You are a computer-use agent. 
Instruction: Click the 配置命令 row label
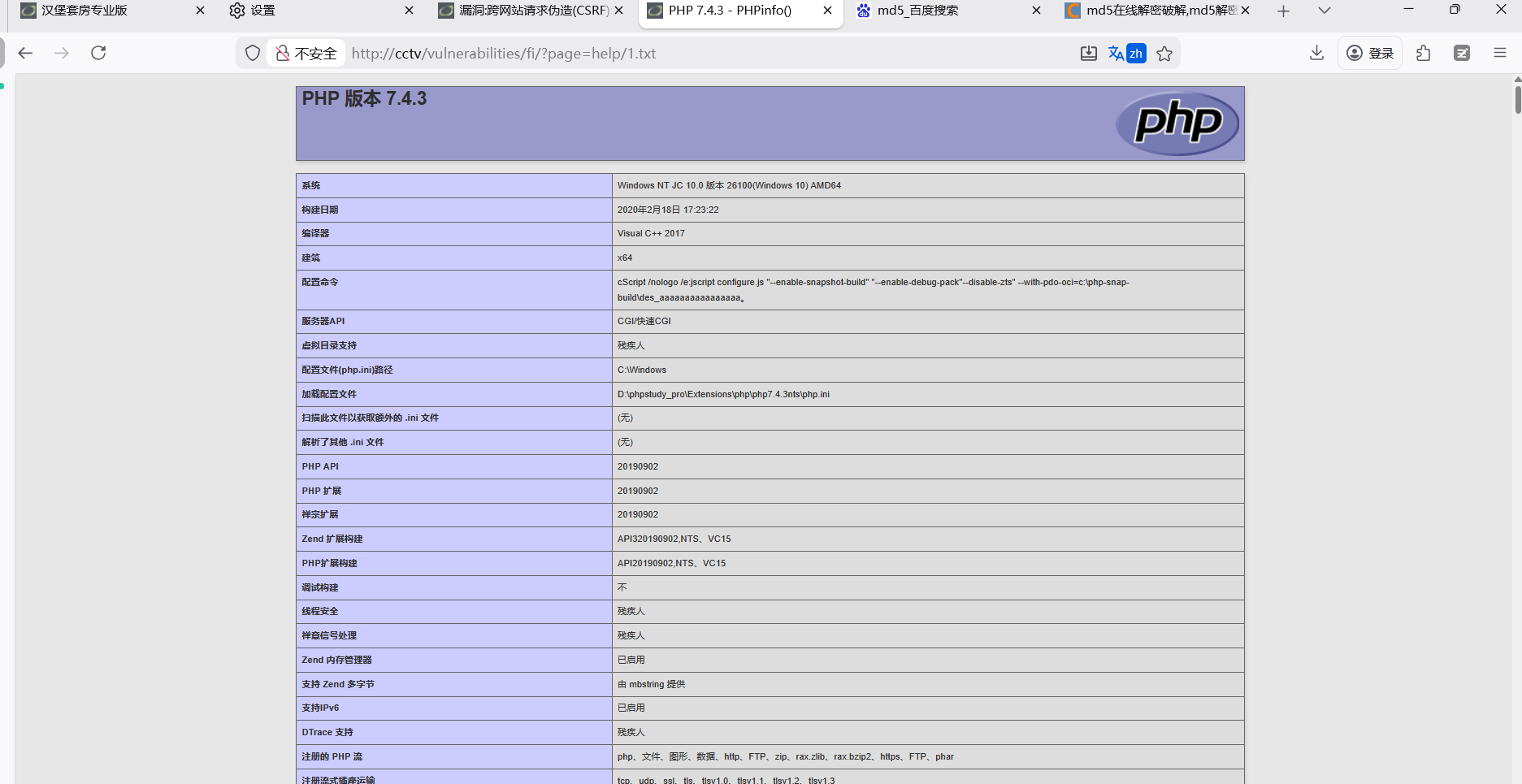click(320, 282)
